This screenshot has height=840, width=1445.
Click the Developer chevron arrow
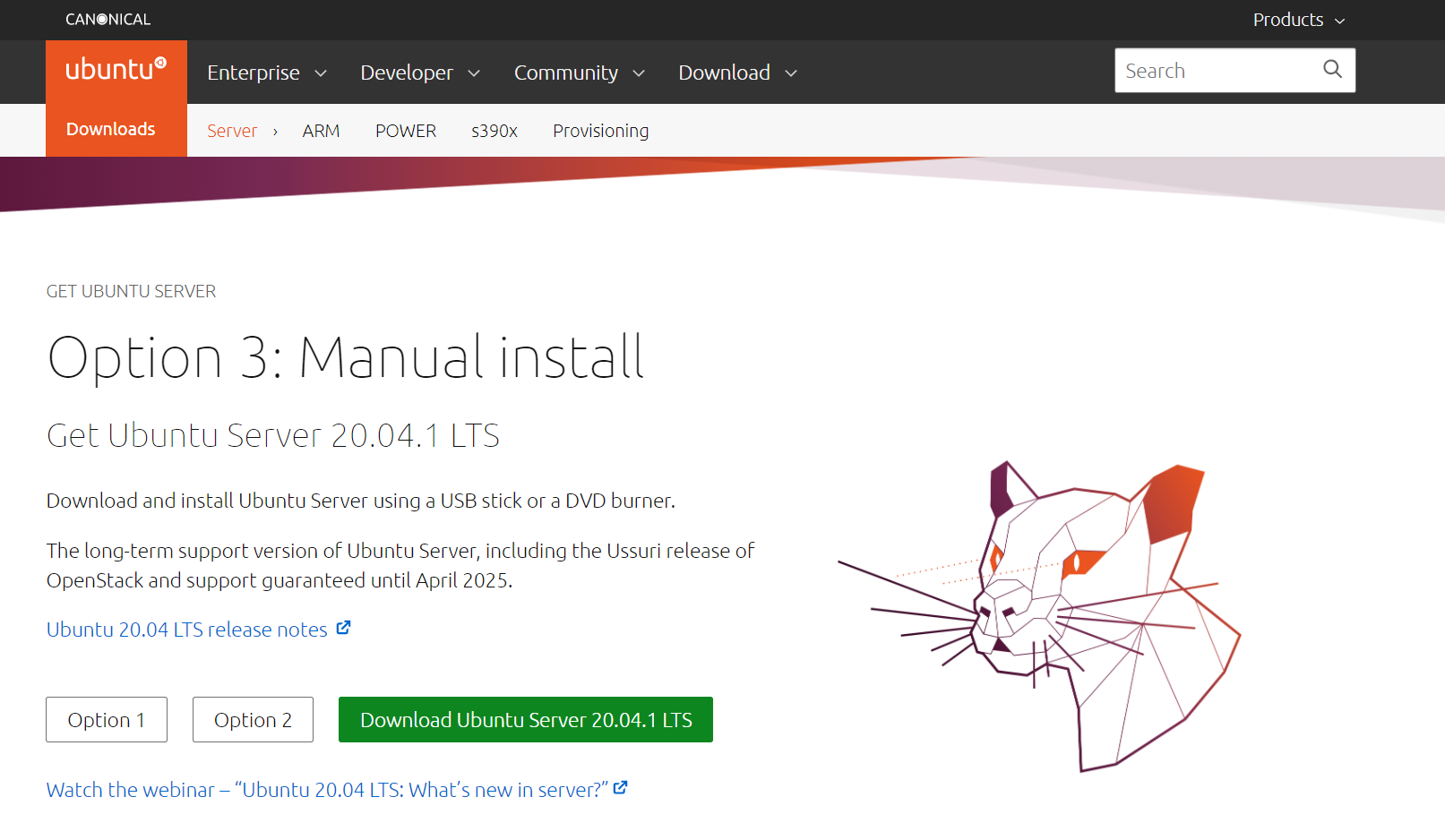click(474, 73)
